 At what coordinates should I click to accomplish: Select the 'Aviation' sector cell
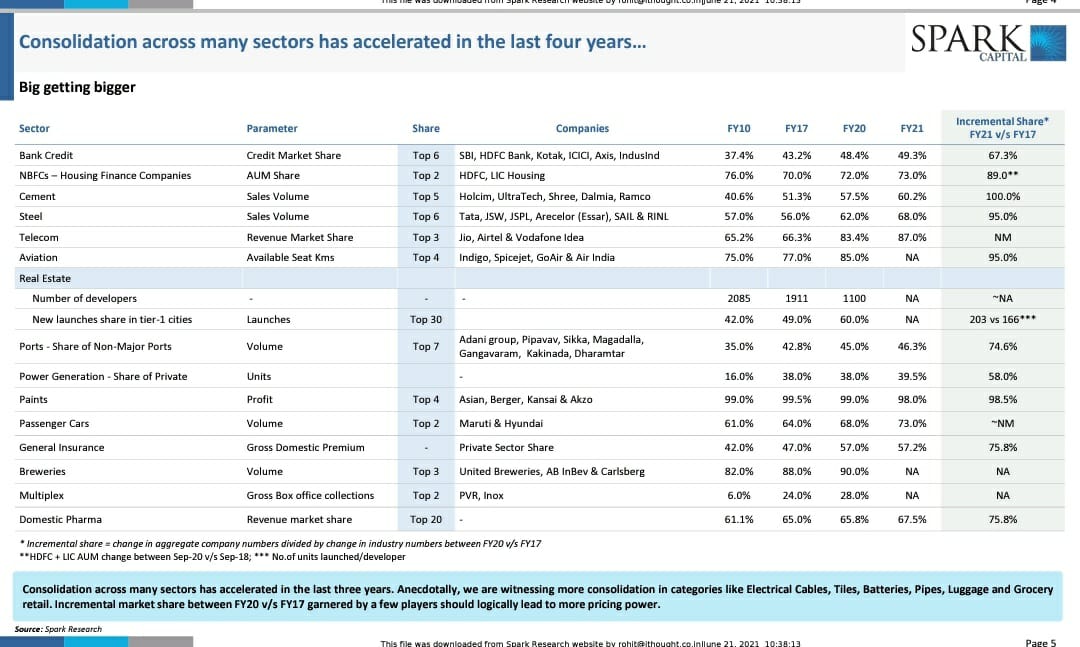point(38,257)
